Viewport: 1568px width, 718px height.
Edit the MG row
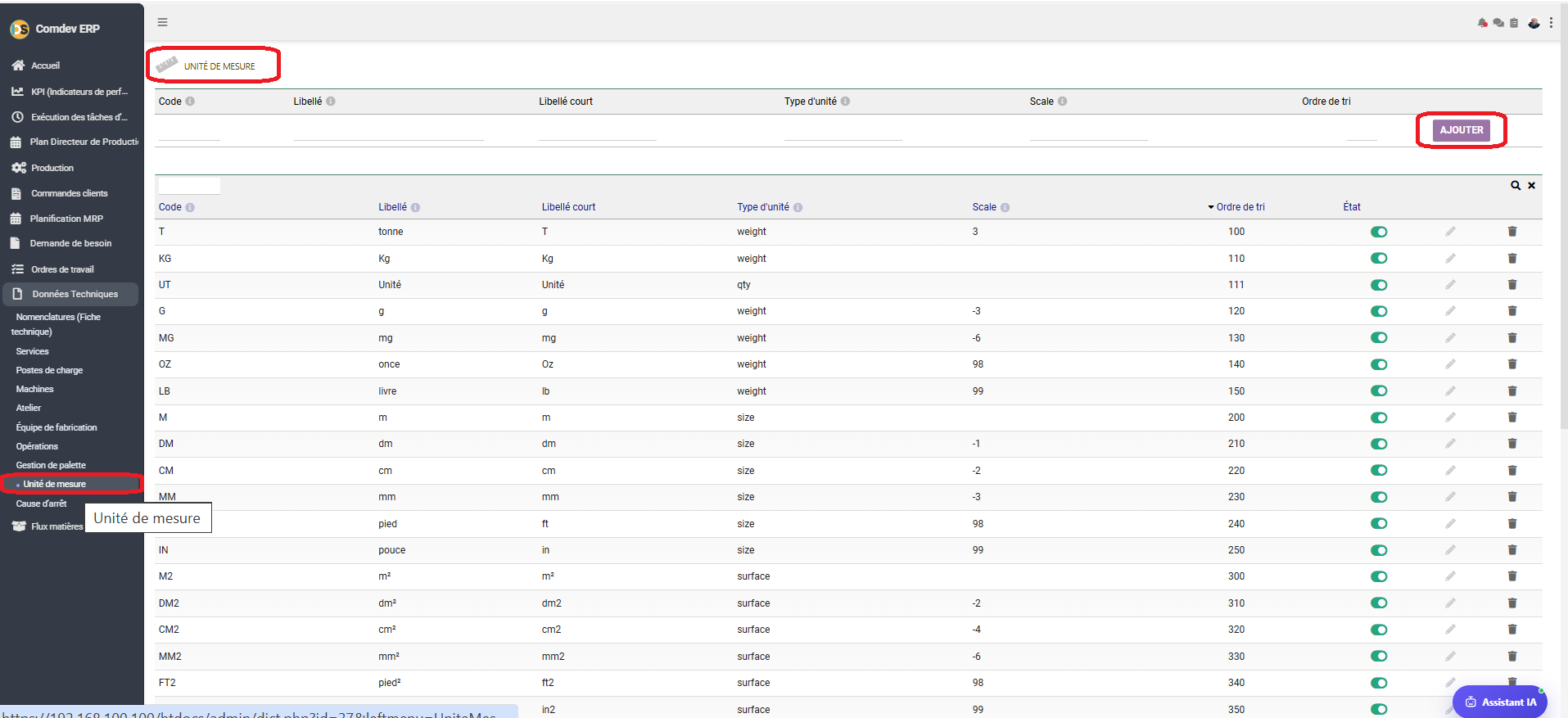pos(1450,338)
